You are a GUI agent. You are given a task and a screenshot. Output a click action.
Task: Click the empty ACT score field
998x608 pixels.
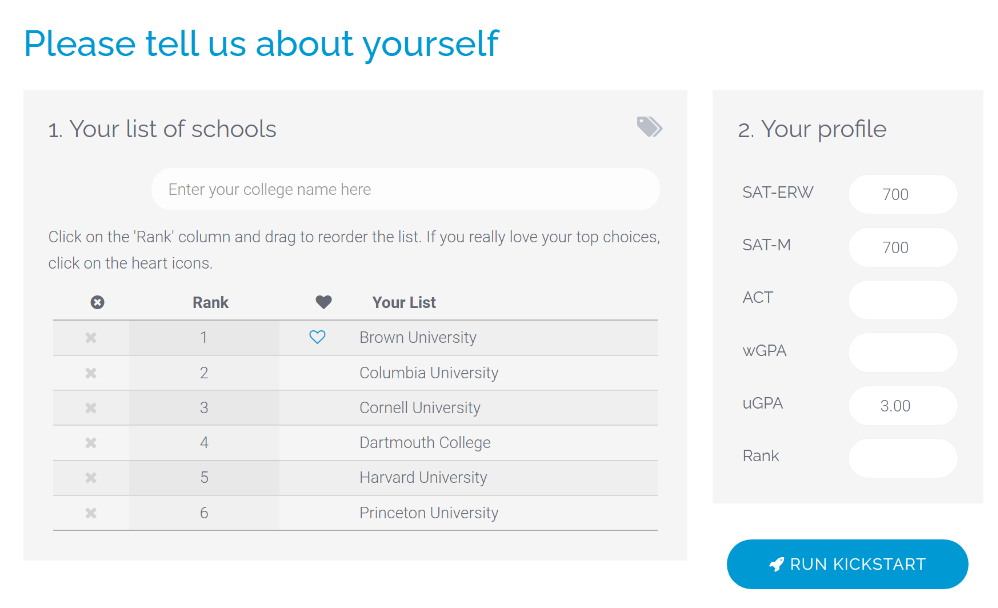pyautogui.click(x=902, y=300)
